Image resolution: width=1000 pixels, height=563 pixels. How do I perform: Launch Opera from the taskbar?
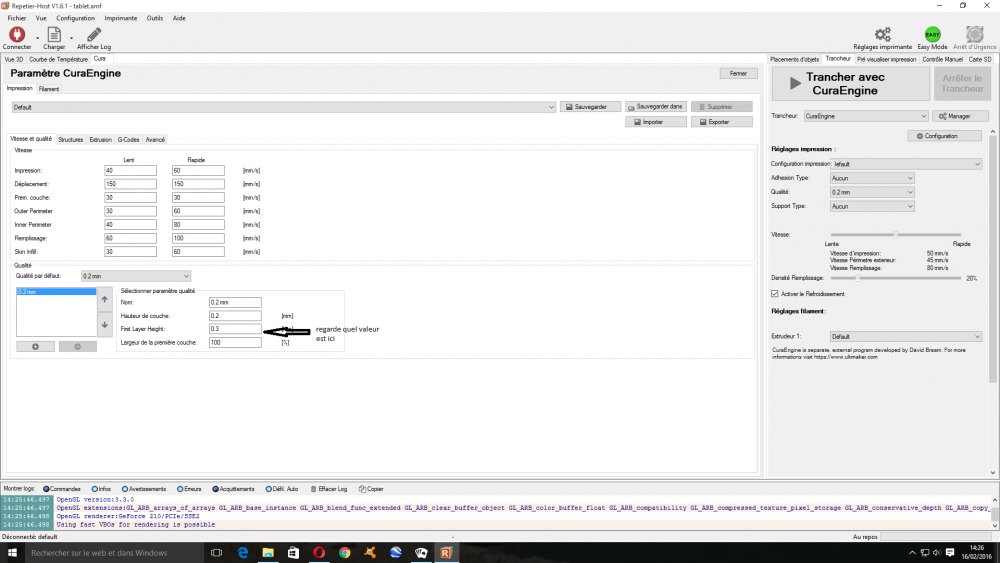tap(319, 553)
